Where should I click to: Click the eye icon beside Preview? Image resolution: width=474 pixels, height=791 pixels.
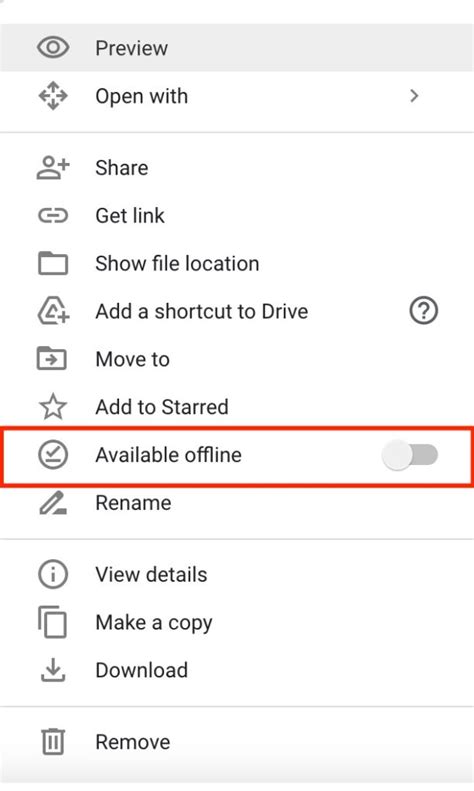click(53, 48)
